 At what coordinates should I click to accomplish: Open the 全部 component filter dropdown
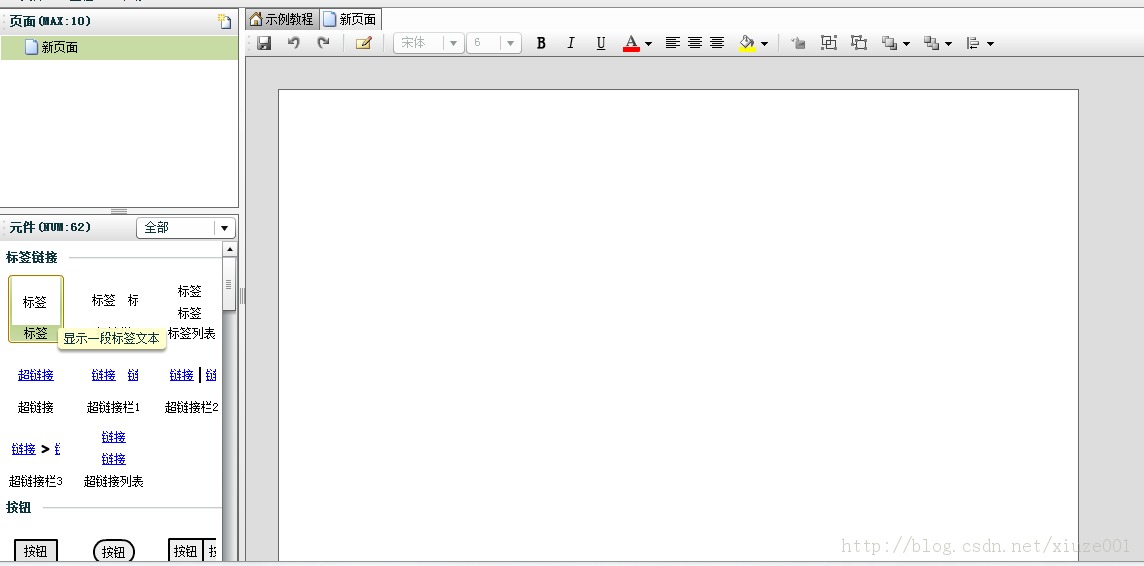pos(186,228)
